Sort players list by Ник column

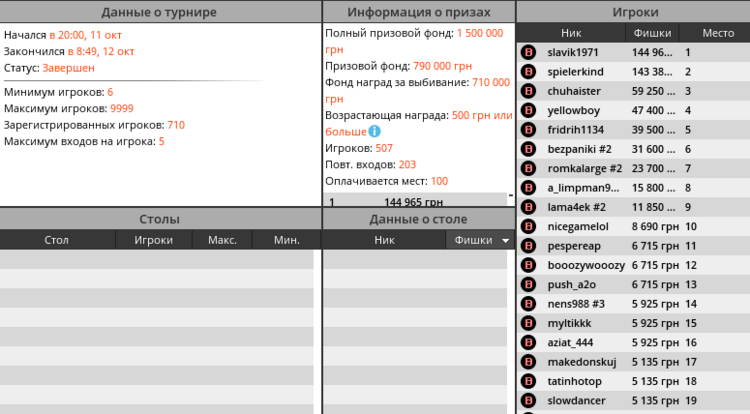click(571, 33)
